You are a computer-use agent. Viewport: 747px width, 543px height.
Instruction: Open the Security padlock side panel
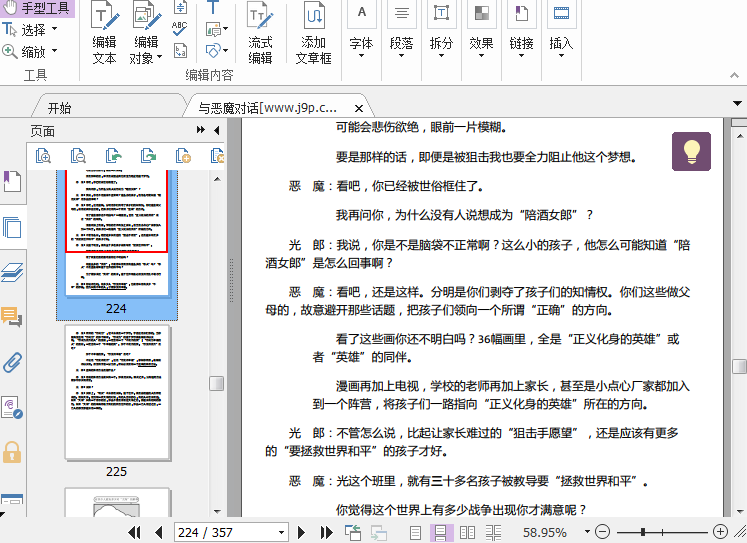point(12,452)
